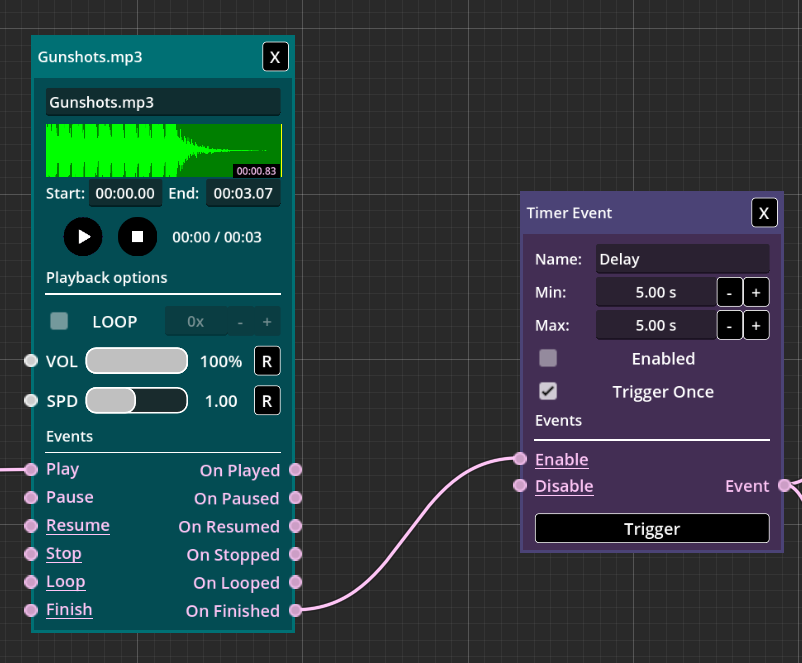
Task: Click the SPD speed slider
Action: tap(136, 401)
